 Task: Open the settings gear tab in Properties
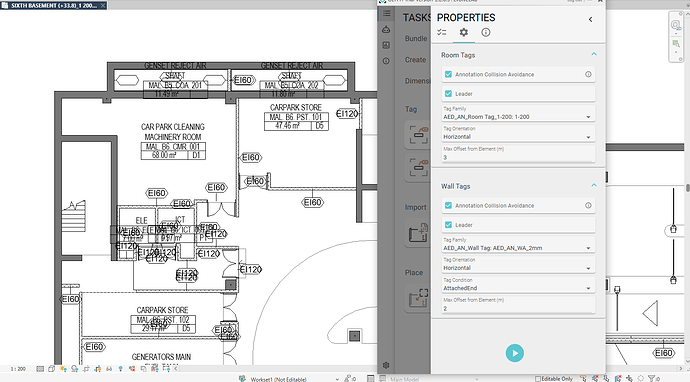tap(464, 32)
